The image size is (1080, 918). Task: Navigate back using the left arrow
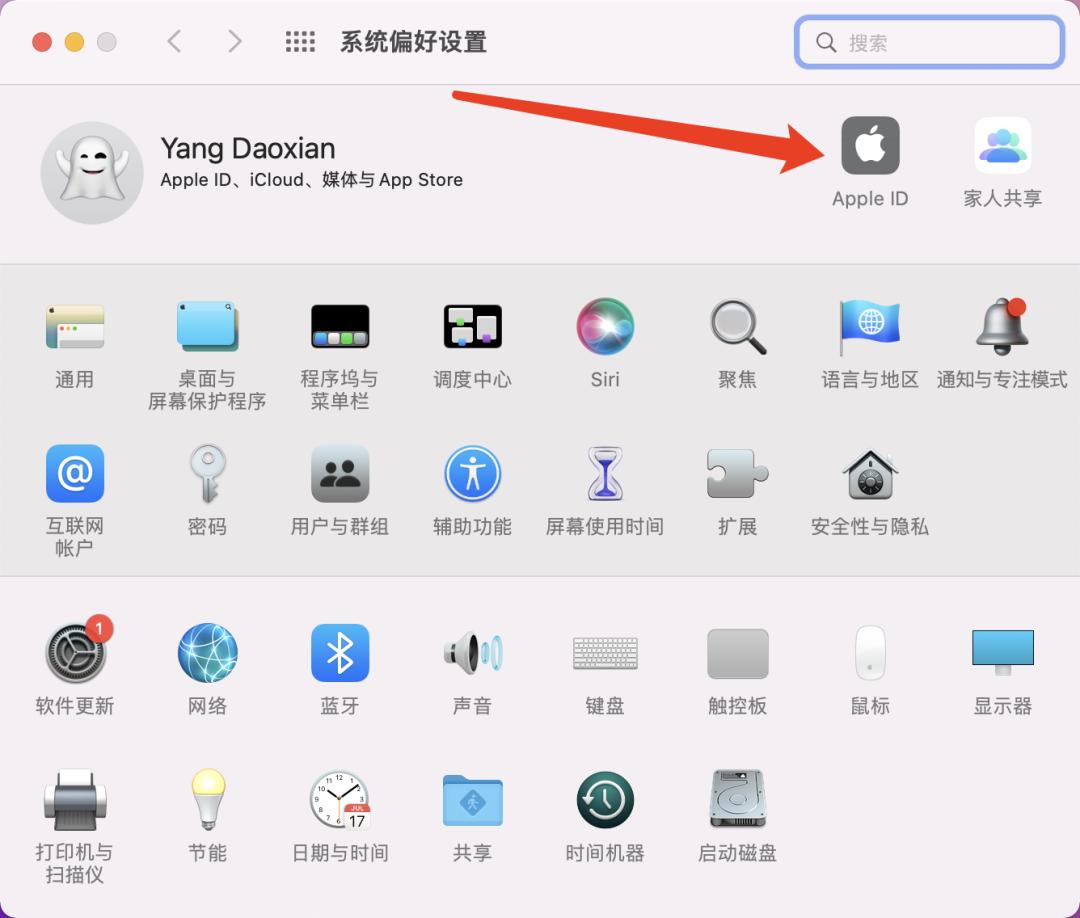(x=175, y=41)
